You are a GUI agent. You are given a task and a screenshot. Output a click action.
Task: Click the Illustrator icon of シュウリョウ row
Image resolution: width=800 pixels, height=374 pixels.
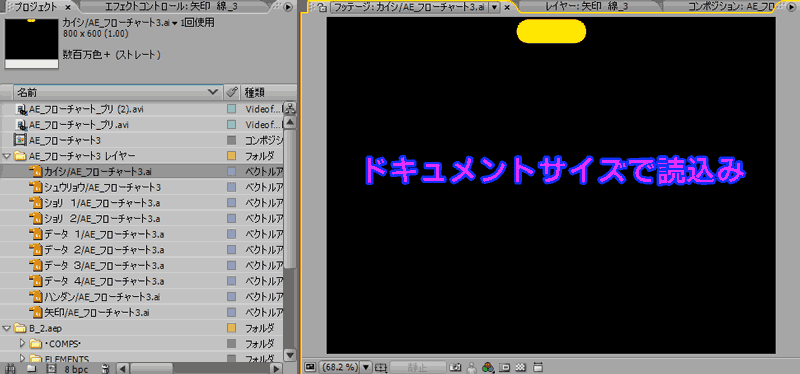tap(36, 187)
